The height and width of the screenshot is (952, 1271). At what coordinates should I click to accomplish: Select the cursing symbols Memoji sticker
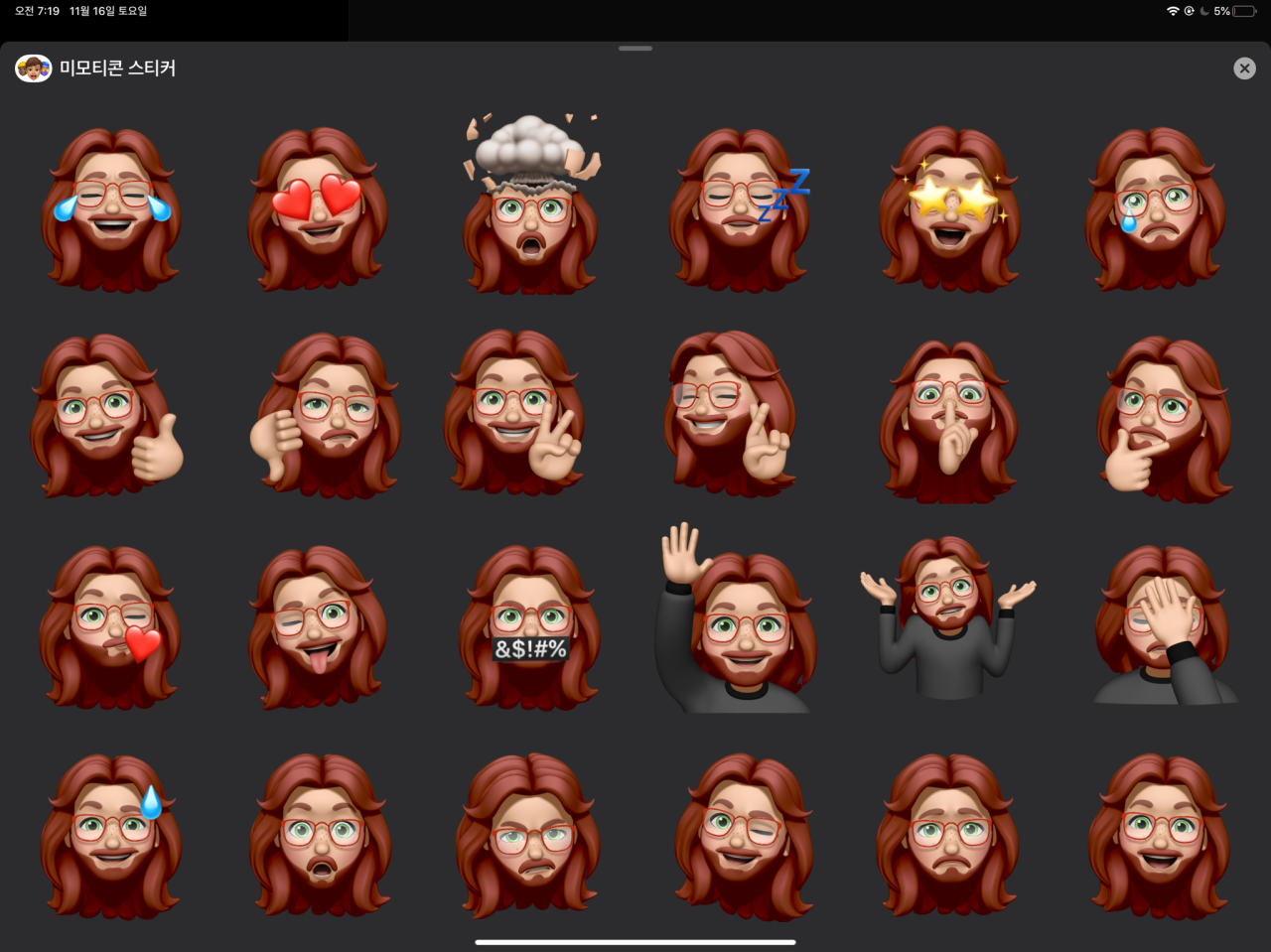(x=530, y=626)
